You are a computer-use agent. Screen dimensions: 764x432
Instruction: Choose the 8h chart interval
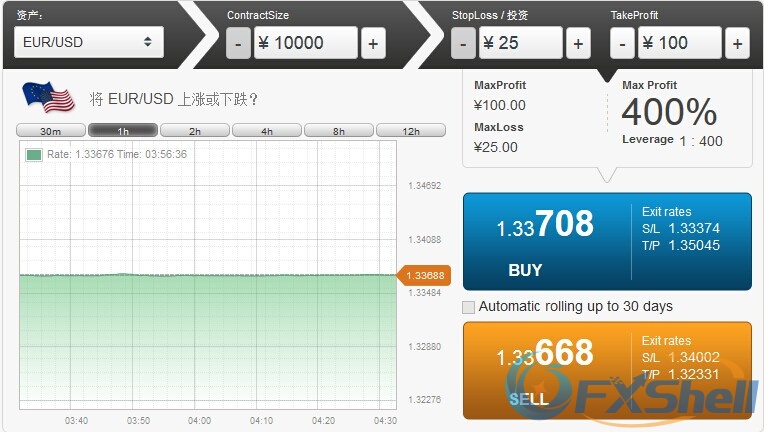tap(338, 131)
